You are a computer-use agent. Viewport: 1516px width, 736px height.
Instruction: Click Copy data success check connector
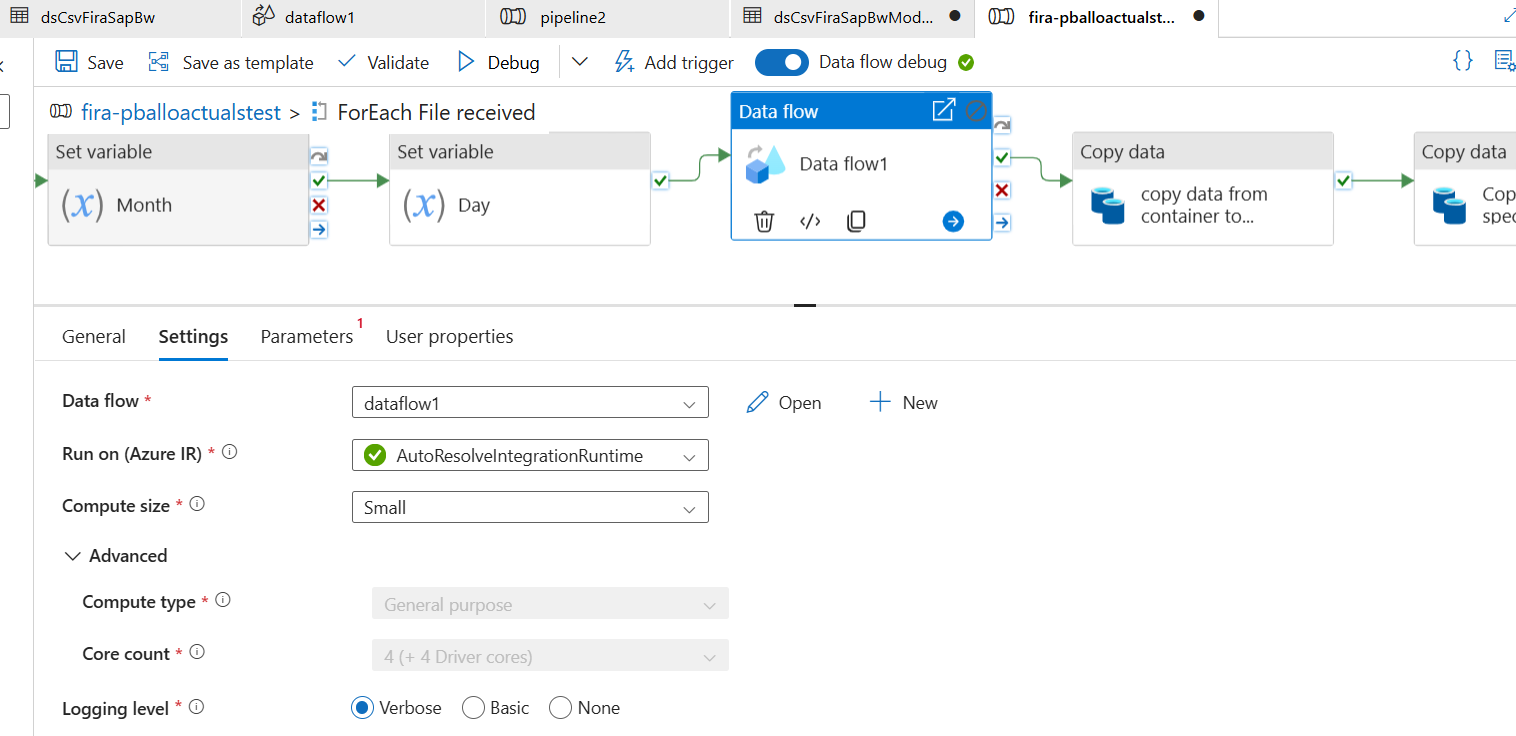click(x=1344, y=181)
